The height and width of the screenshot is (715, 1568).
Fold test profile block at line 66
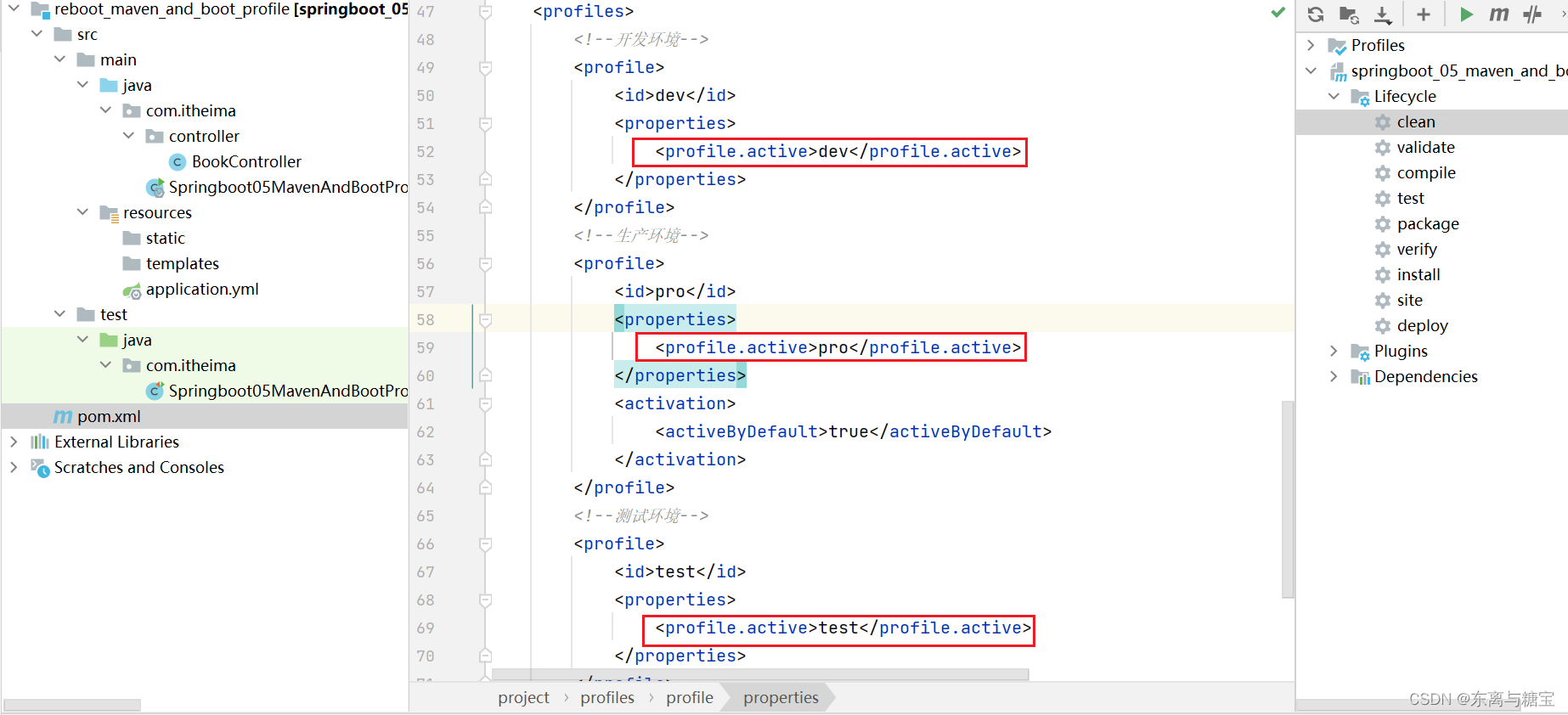(x=485, y=544)
